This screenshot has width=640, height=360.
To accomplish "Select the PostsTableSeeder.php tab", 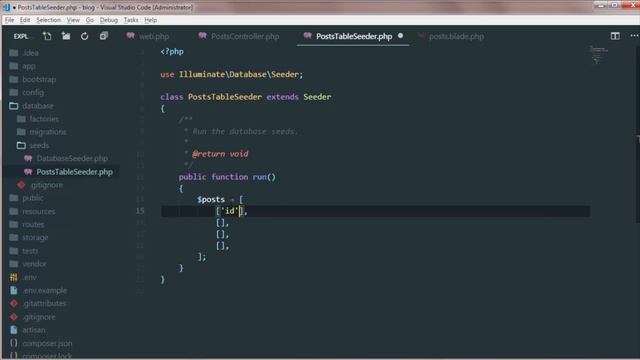I will (x=353, y=36).
